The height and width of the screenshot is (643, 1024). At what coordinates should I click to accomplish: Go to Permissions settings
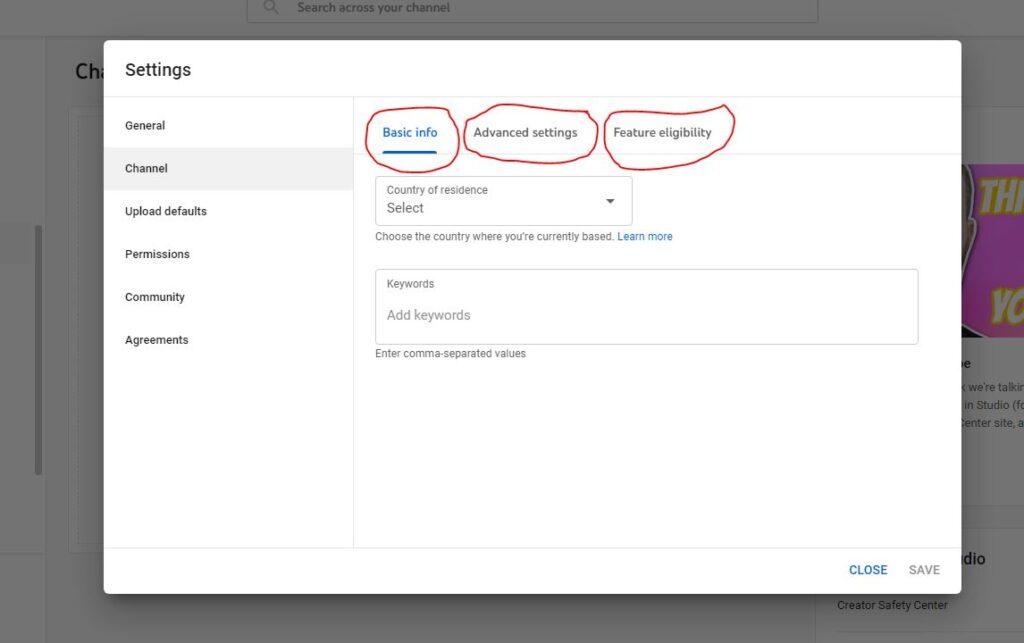pos(157,255)
